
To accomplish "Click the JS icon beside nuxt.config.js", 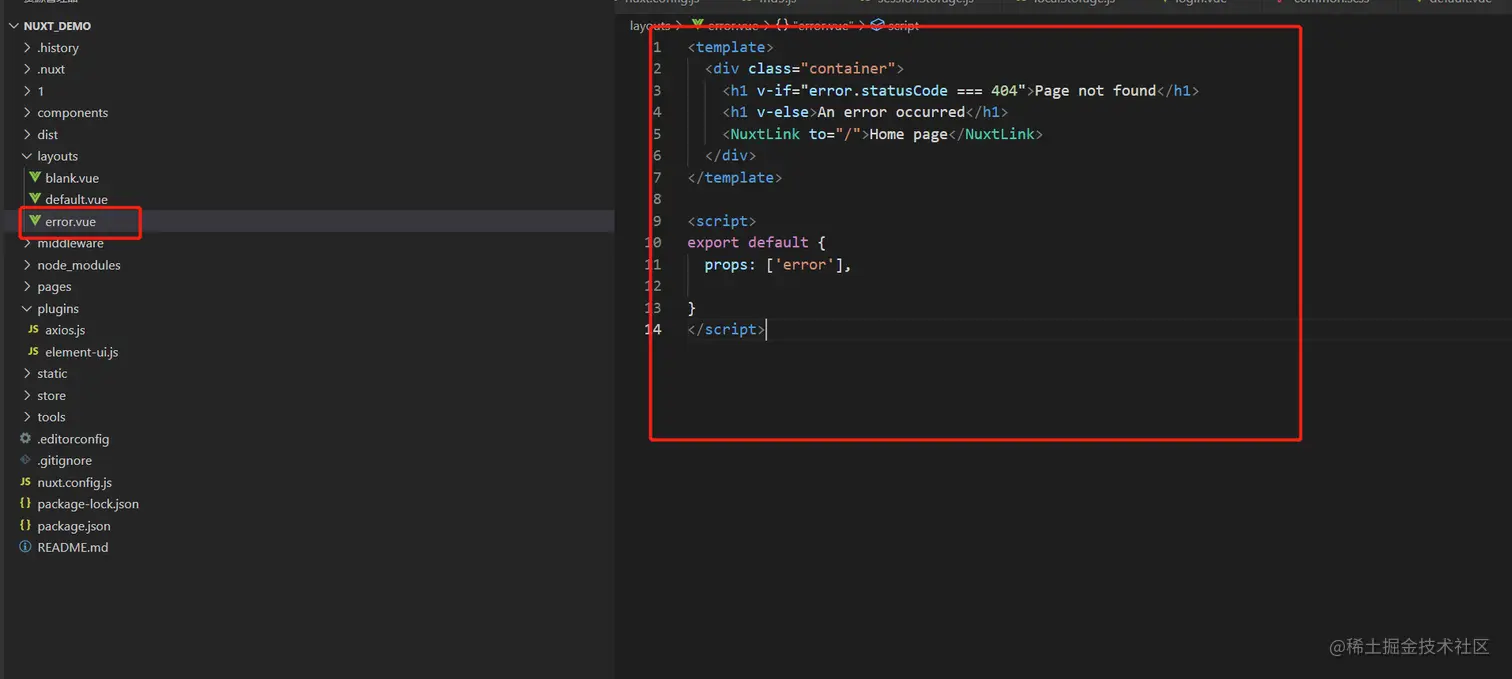I will coord(26,482).
